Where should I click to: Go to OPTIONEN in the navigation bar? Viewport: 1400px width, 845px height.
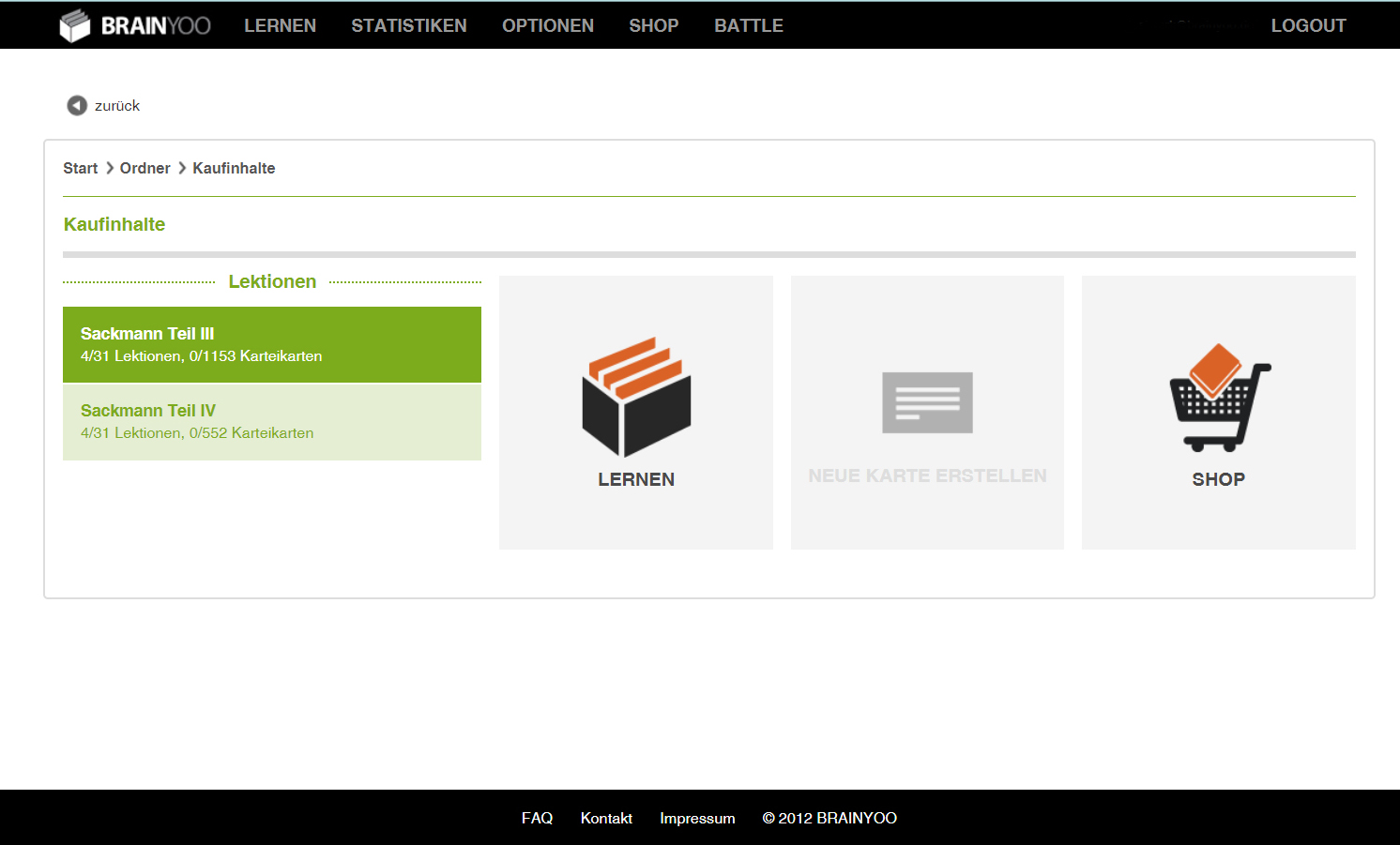click(547, 25)
